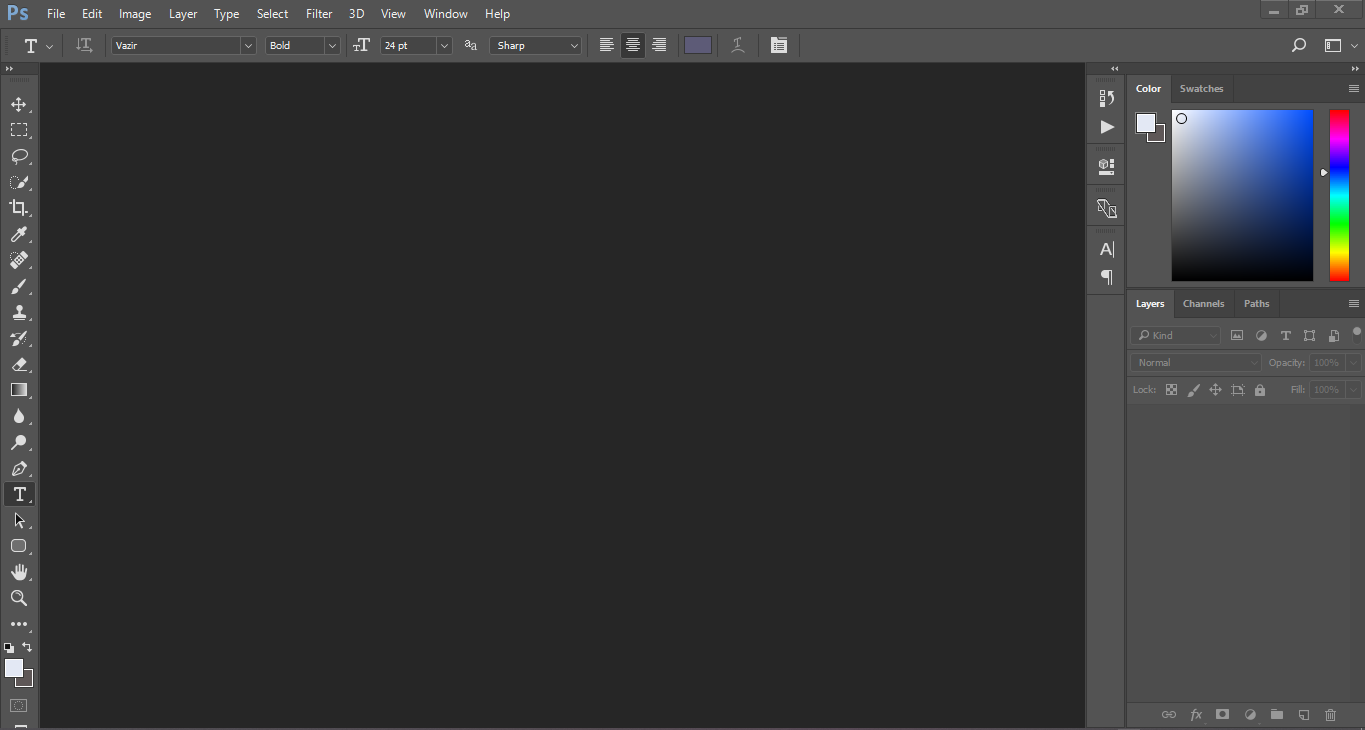The image size is (1365, 730).
Task: Open the Bold font style dropdown
Action: click(x=332, y=45)
